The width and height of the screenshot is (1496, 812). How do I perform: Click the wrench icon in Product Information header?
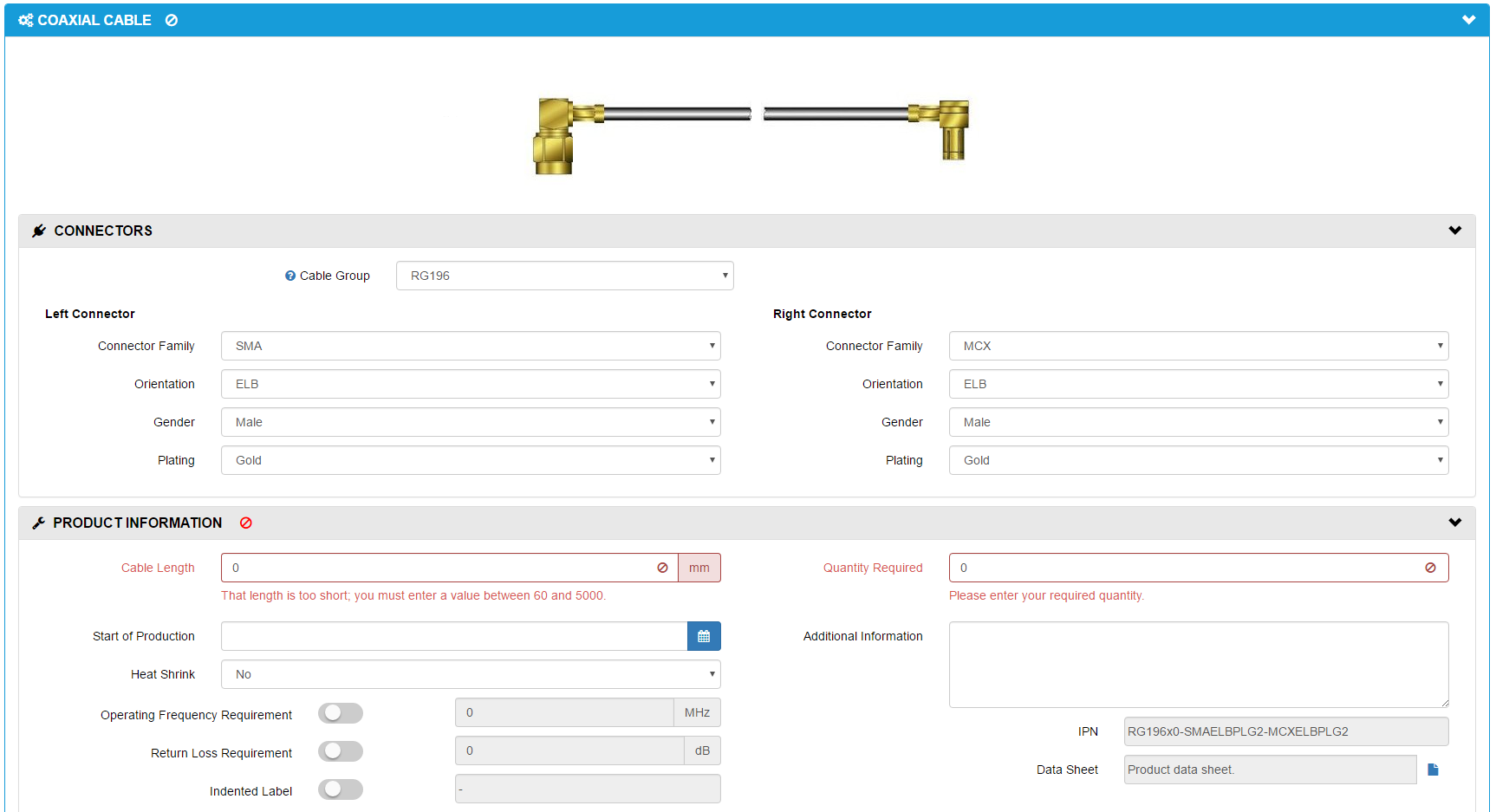[x=39, y=523]
